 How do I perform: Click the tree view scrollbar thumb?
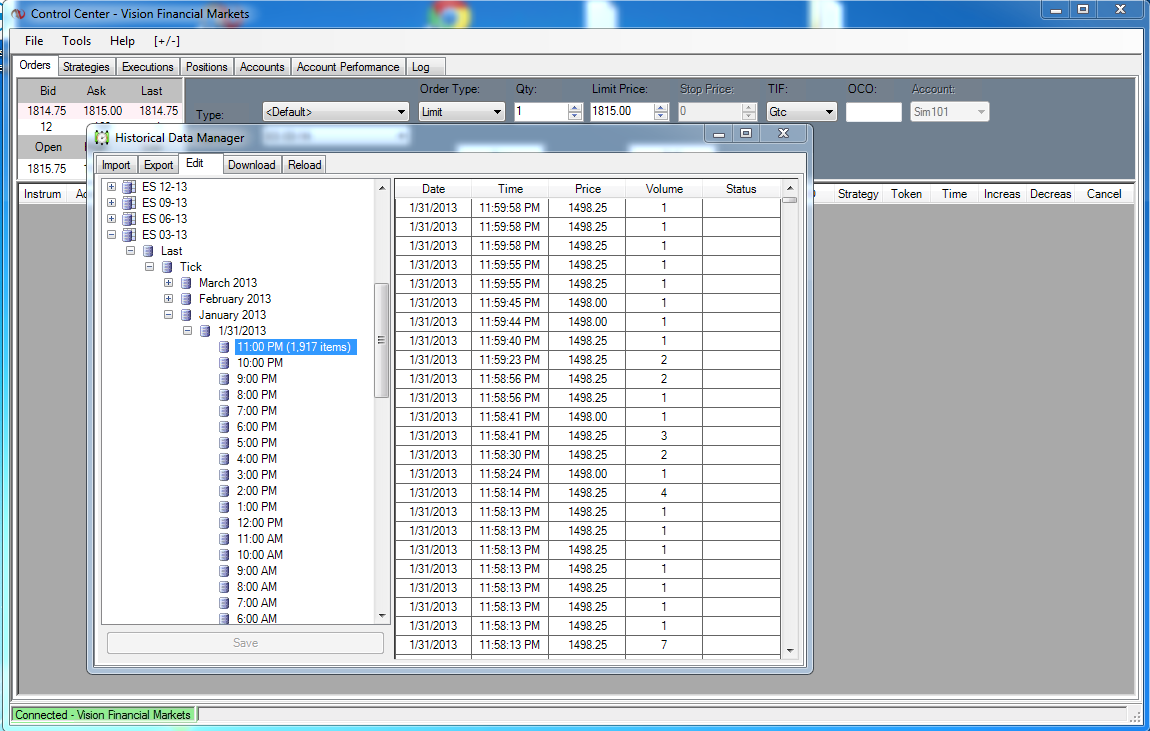point(381,340)
